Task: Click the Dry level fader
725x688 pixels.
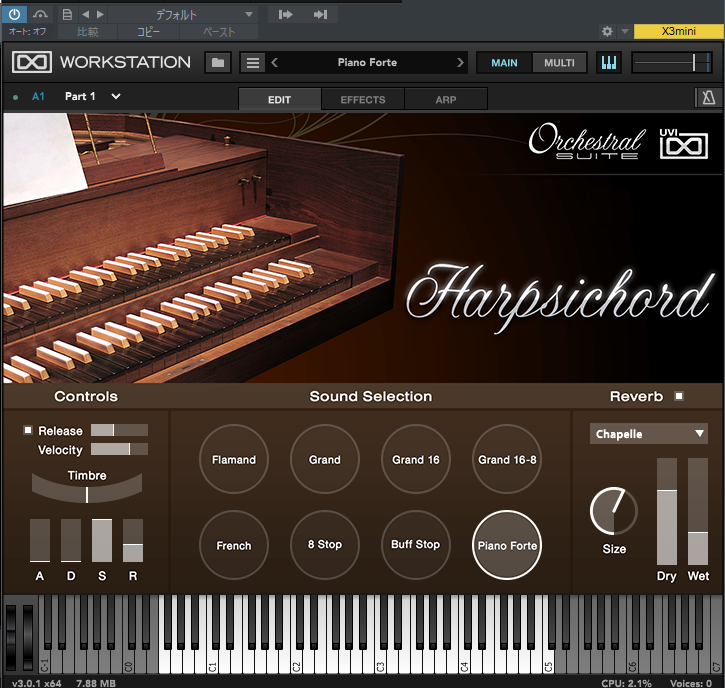Action: coord(667,511)
